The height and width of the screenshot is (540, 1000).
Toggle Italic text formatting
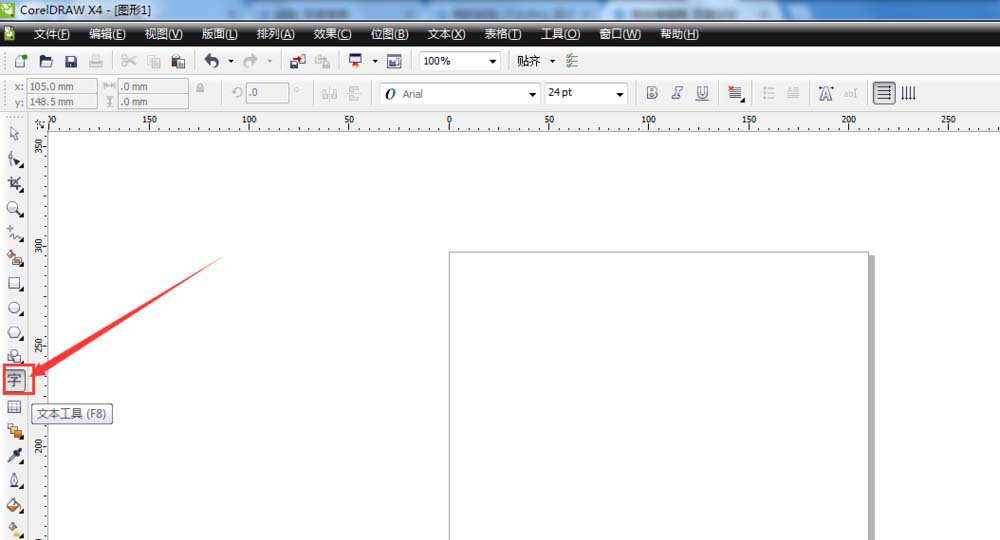click(x=677, y=93)
